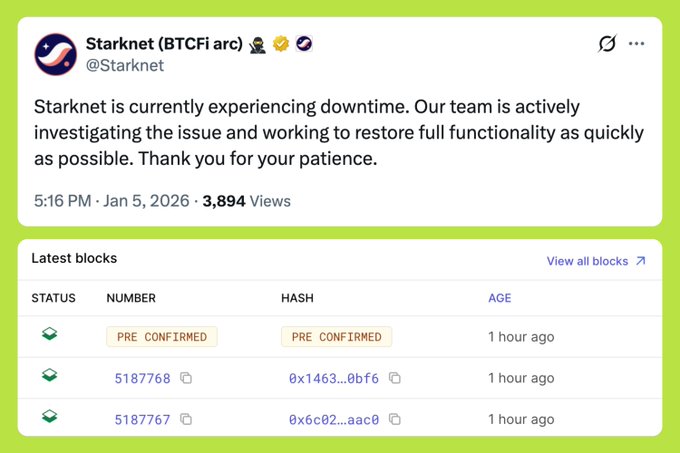Viewport: 680px width, 453px height.
Task: Open hash 0x6c02…aac0 link
Action: click(x=334, y=419)
